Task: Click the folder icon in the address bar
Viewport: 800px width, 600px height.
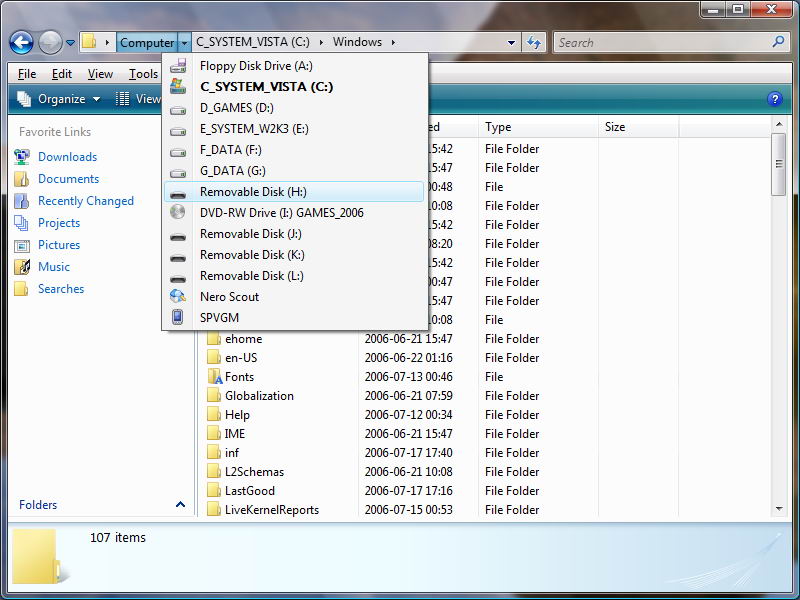Action: tap(89, 42)
